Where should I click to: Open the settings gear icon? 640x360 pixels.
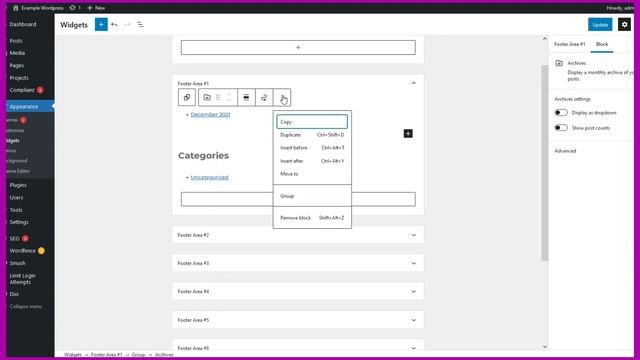click(x=624, y=24)
